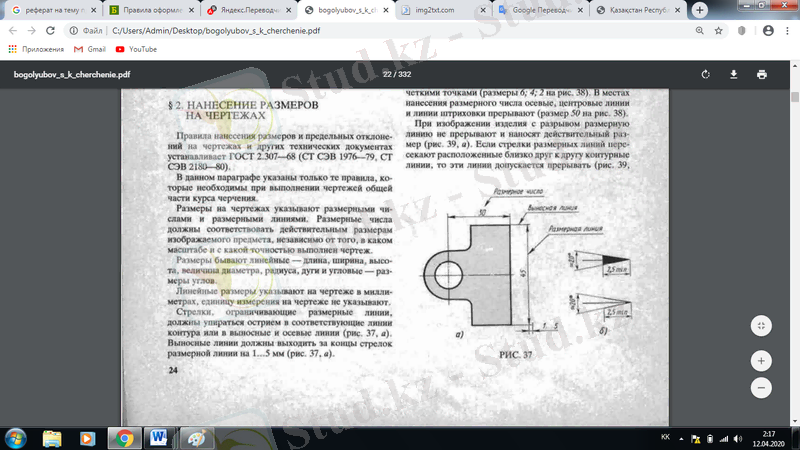The width and height of the screenshot is (800, 450).
Task: Close the bogolyubov PDF tab
Action: click(x=386, y=10)
